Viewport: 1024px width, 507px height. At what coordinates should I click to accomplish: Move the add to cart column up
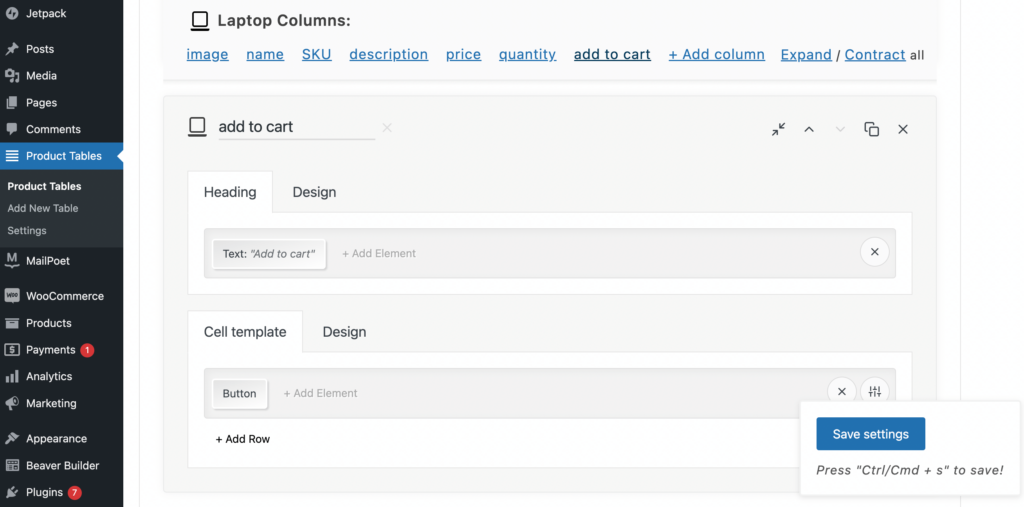[x=809, y=129]
